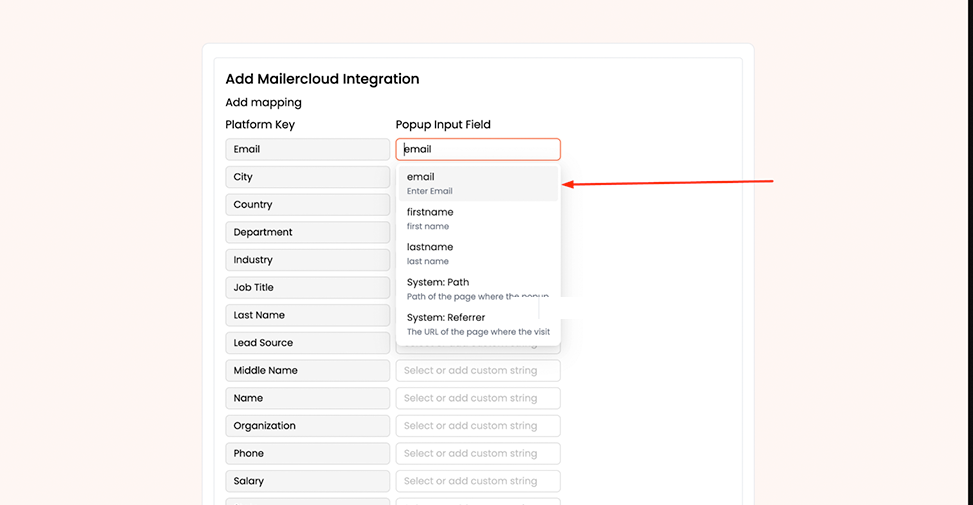The width and height of the screenshot is (973, 505).
Task: Click the 'Add mapping' label
Action: coord(263,102)
